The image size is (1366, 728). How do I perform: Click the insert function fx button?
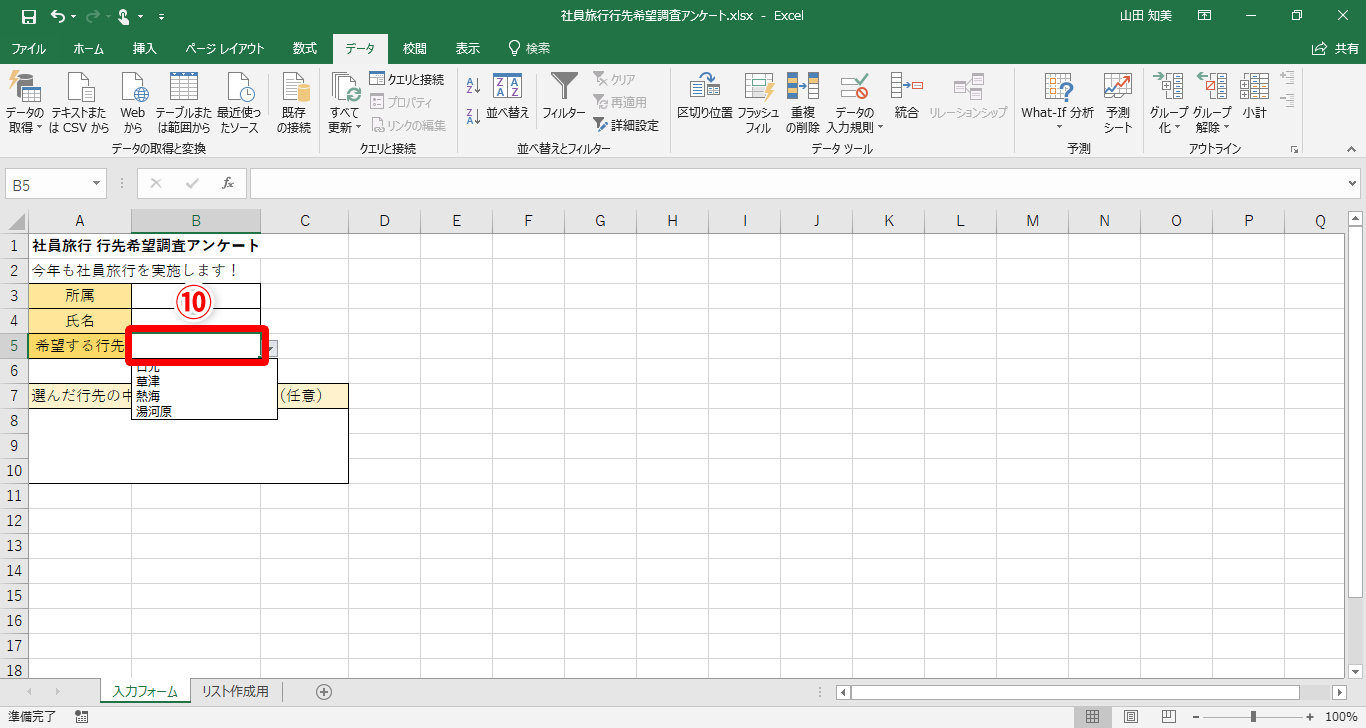[228, 184]
